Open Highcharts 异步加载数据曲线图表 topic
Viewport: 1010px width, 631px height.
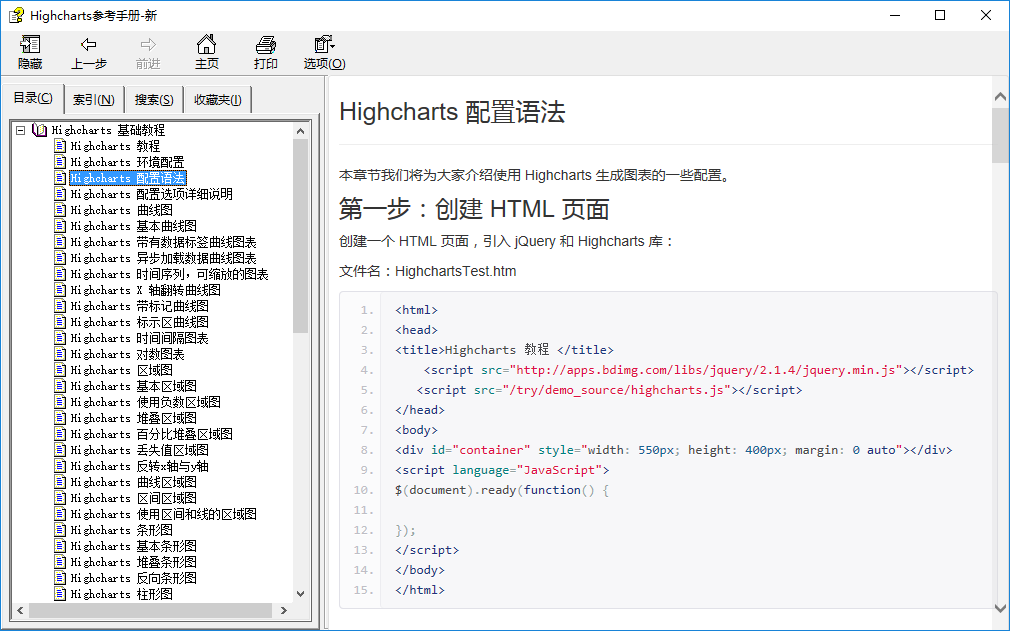163,258
